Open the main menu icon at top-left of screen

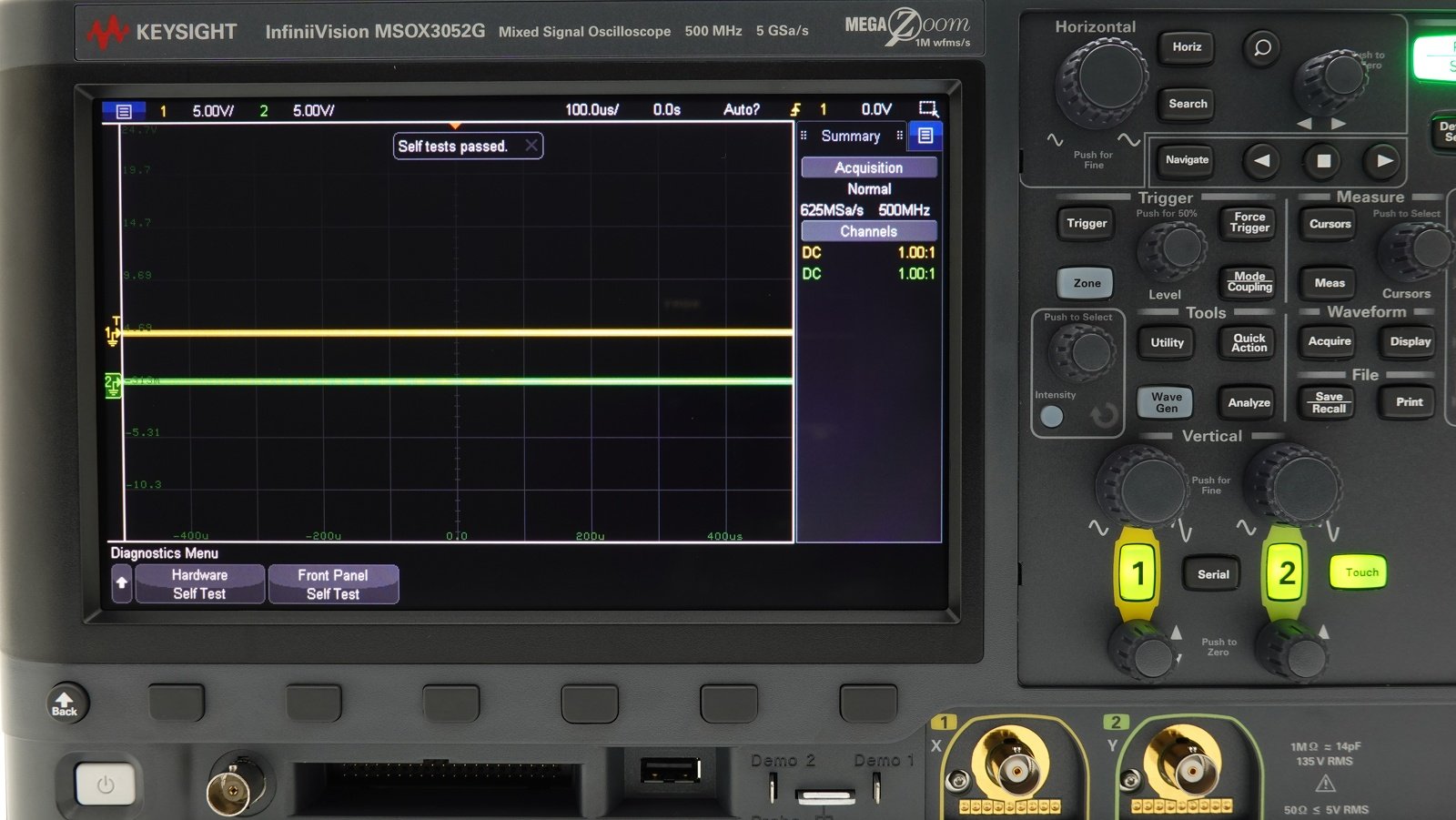point(124,111)
